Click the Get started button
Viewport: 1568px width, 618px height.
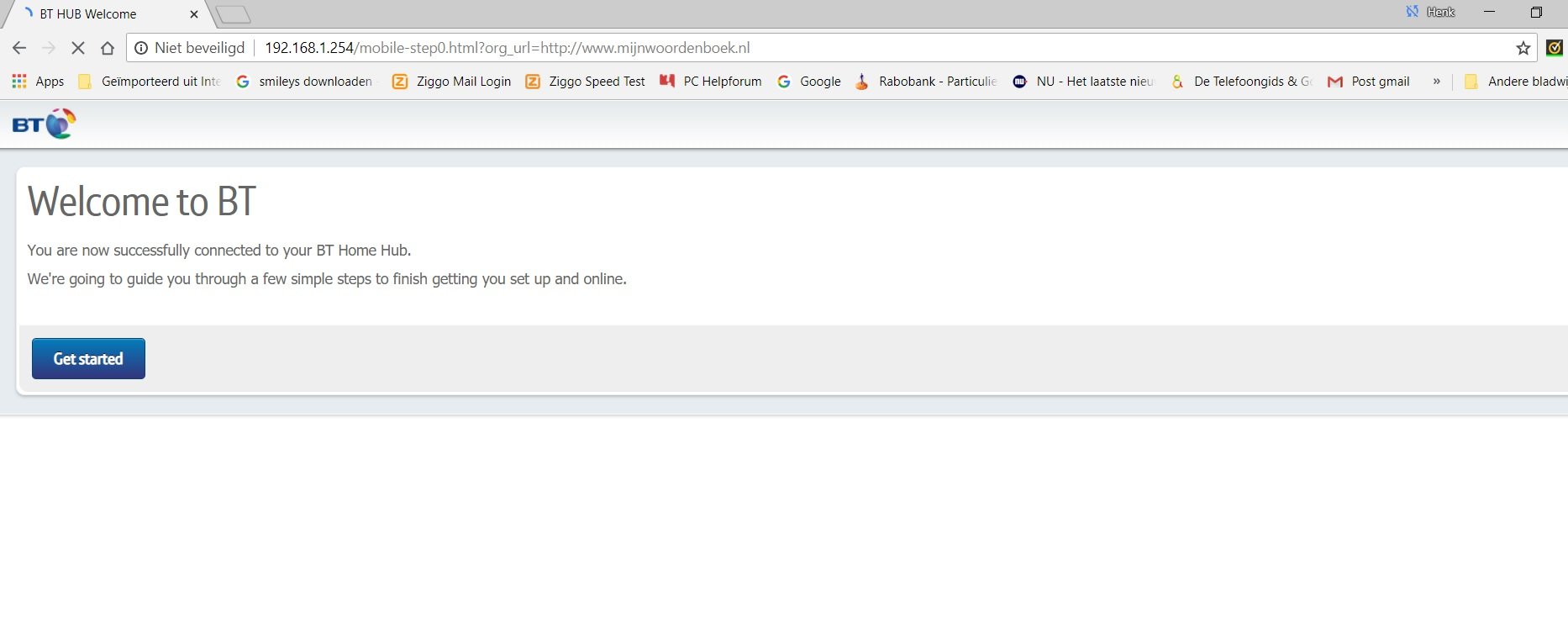88,359
